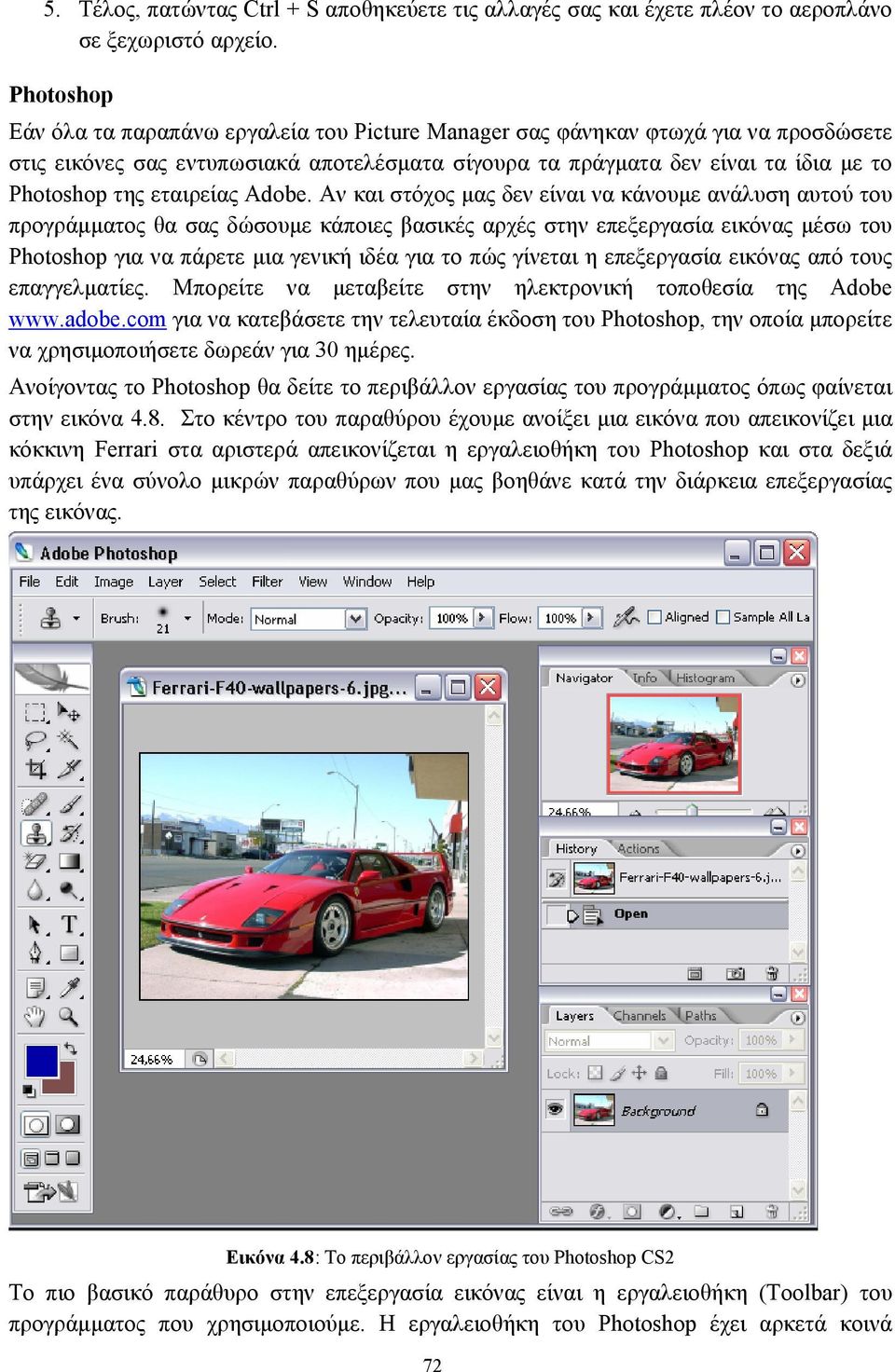Open the Filter menu
895x1372 pixels.
point(268,582)
